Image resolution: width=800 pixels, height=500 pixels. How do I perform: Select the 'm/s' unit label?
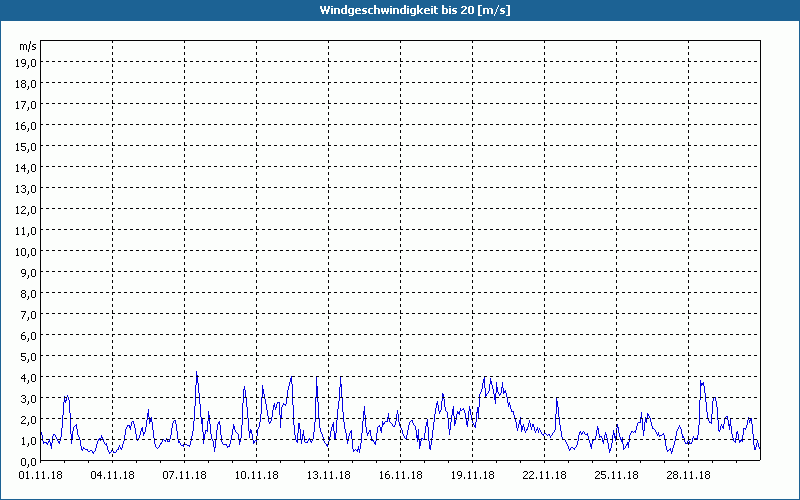pyautogui.click(x=28, y=46)
